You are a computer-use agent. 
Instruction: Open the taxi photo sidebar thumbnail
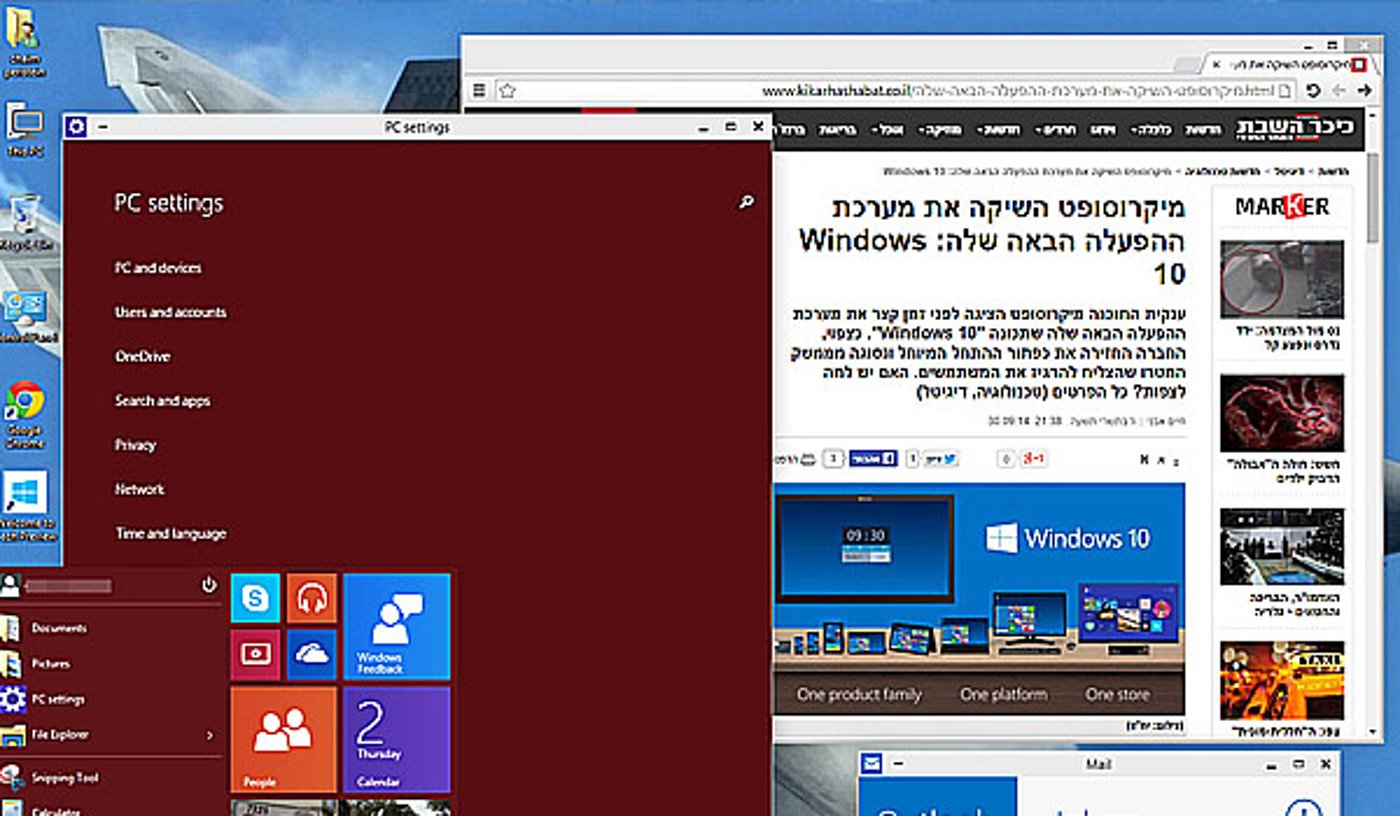(x=1282, y=680)
